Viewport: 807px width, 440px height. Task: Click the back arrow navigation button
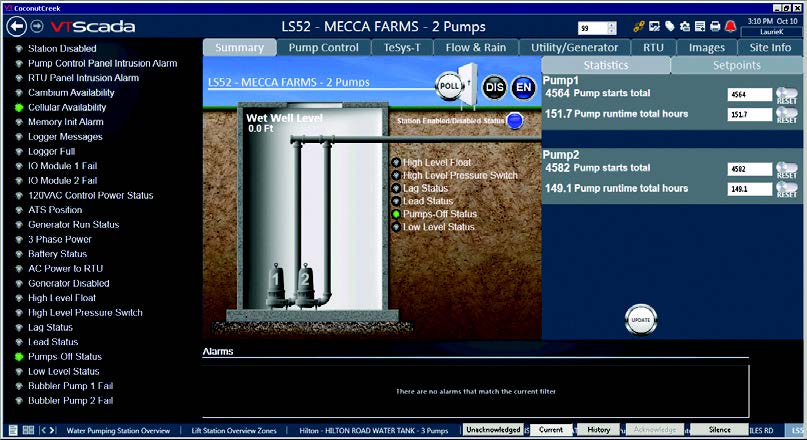click(x=16, y=26)
